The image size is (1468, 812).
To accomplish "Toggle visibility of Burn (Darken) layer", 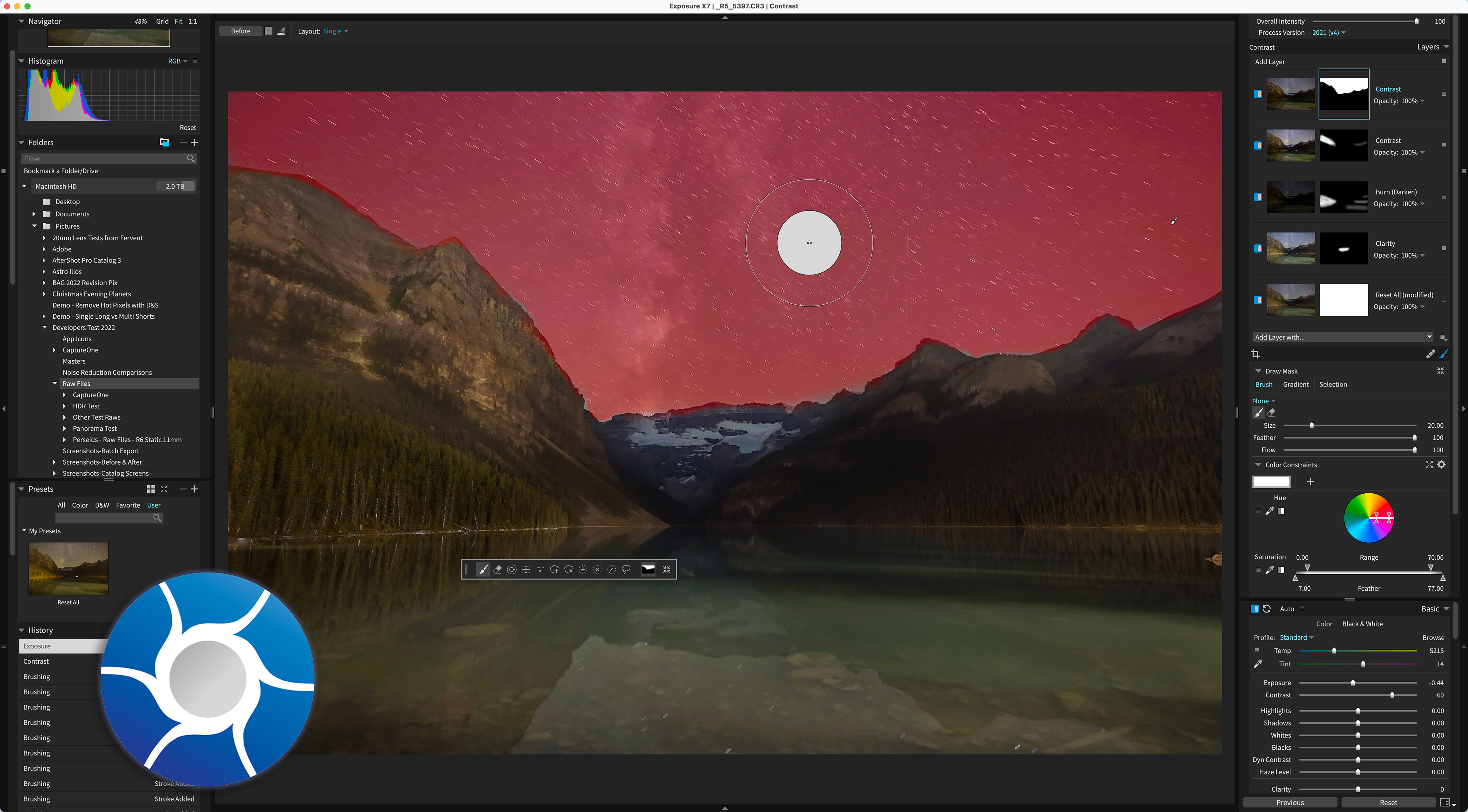I will [x=1258, y=197].
